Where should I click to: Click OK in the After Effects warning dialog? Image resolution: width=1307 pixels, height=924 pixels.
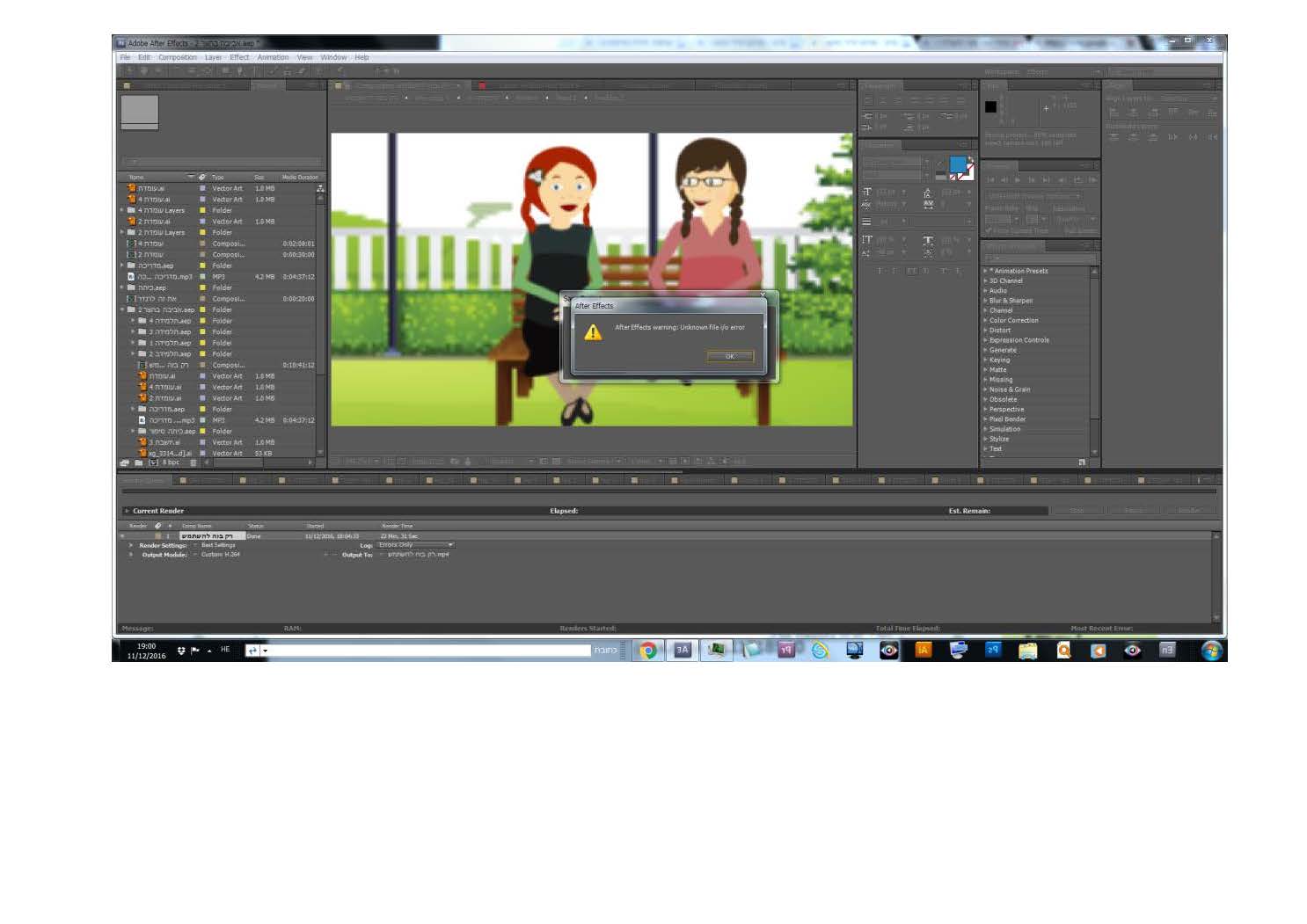click(x=729, y=356)
